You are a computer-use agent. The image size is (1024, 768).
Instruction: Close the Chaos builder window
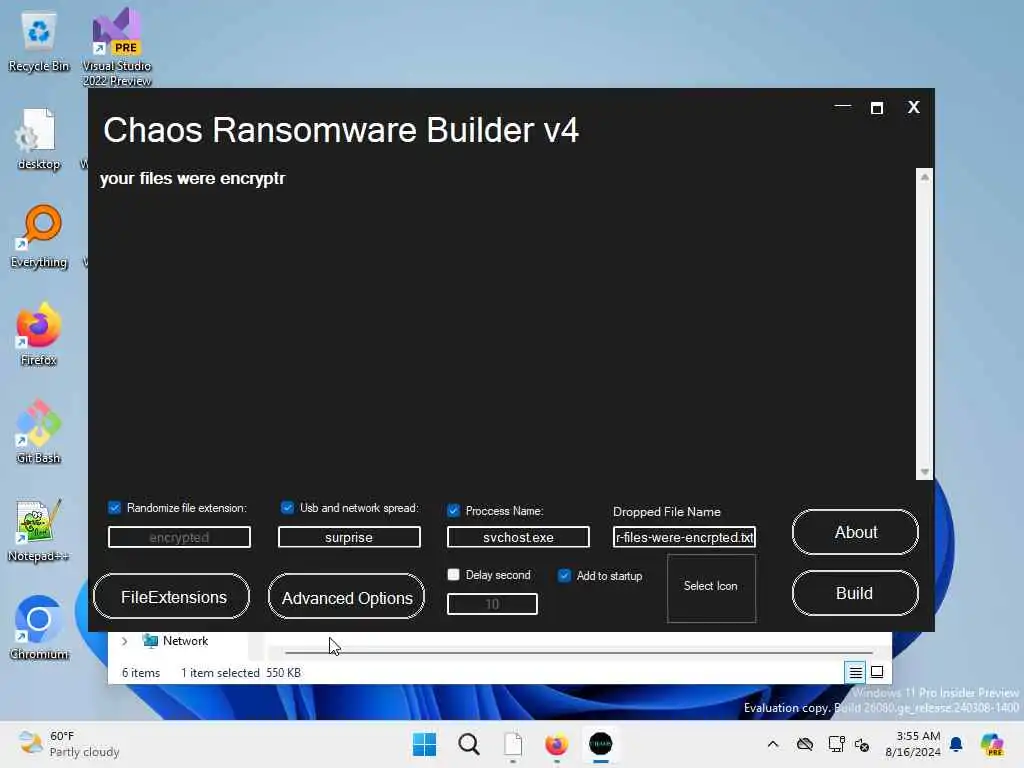pos(914,107)
